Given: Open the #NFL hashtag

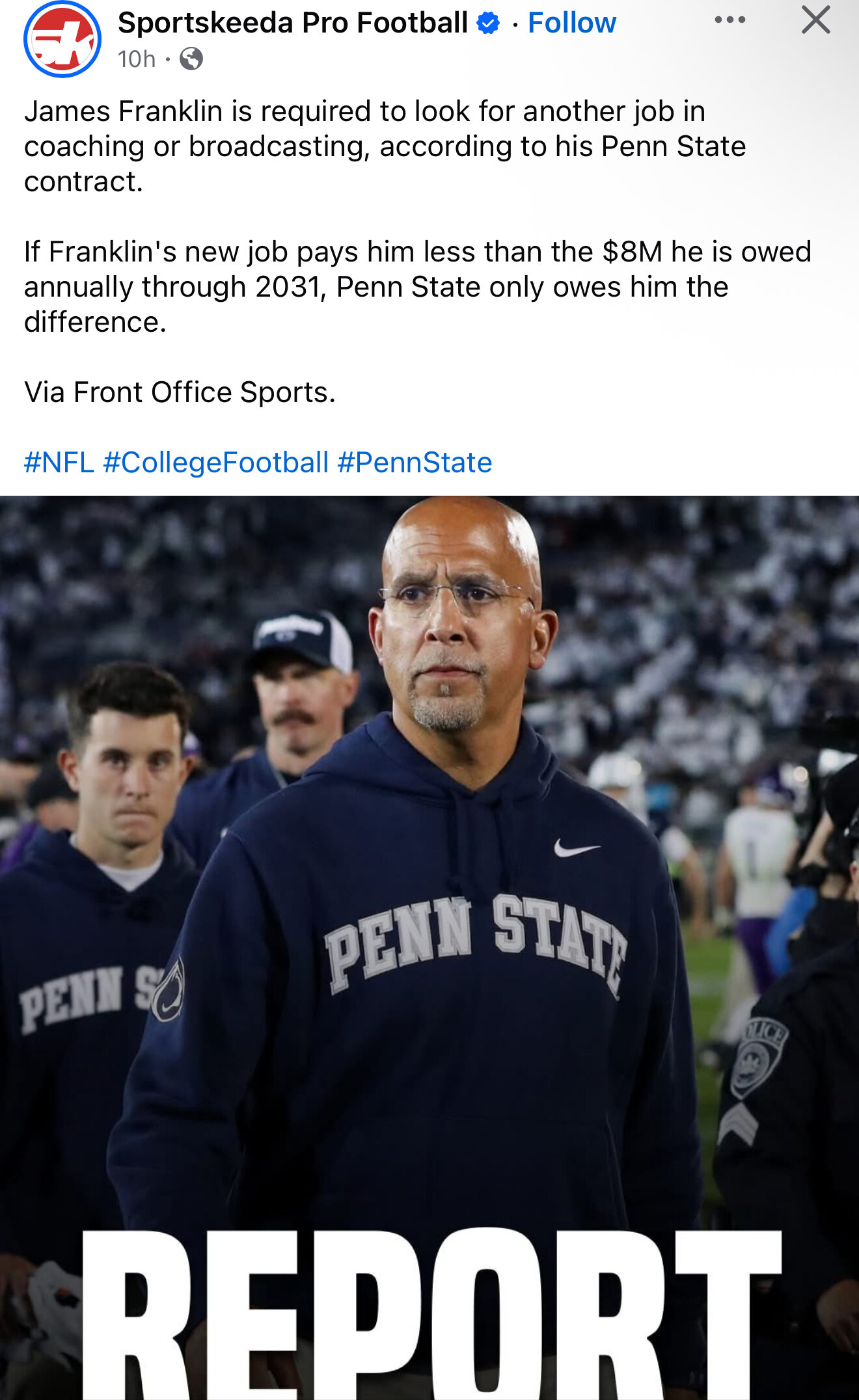Looking at the screenshot, I should 59,463.
